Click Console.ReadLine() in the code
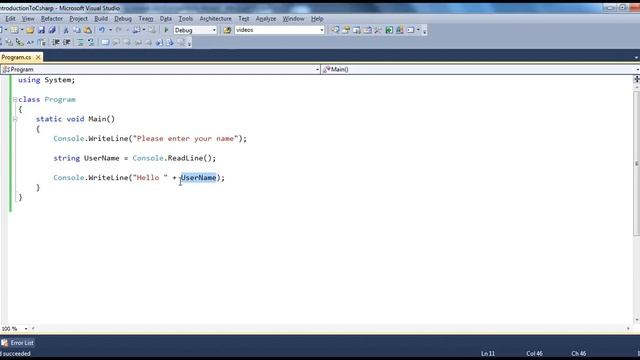The width and height of the screenshot is (640, 360). 172,158
